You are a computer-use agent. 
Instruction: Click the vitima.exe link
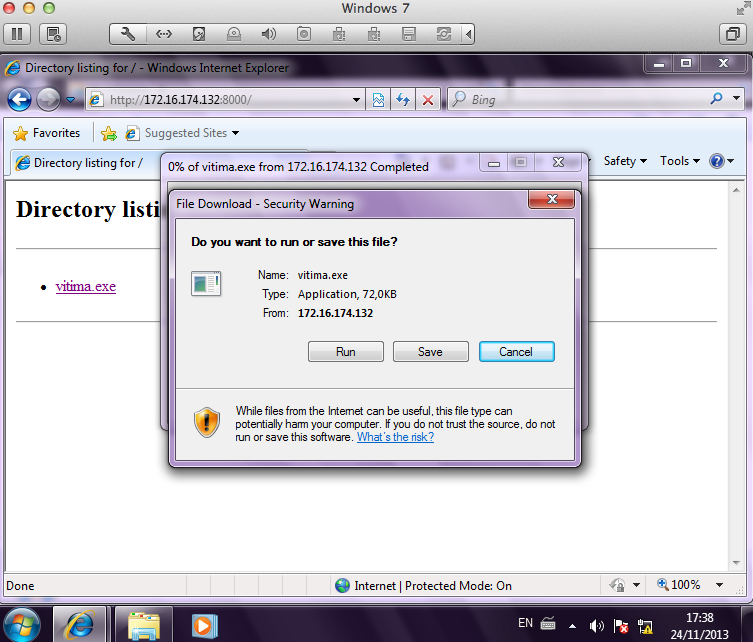(85, 287)
